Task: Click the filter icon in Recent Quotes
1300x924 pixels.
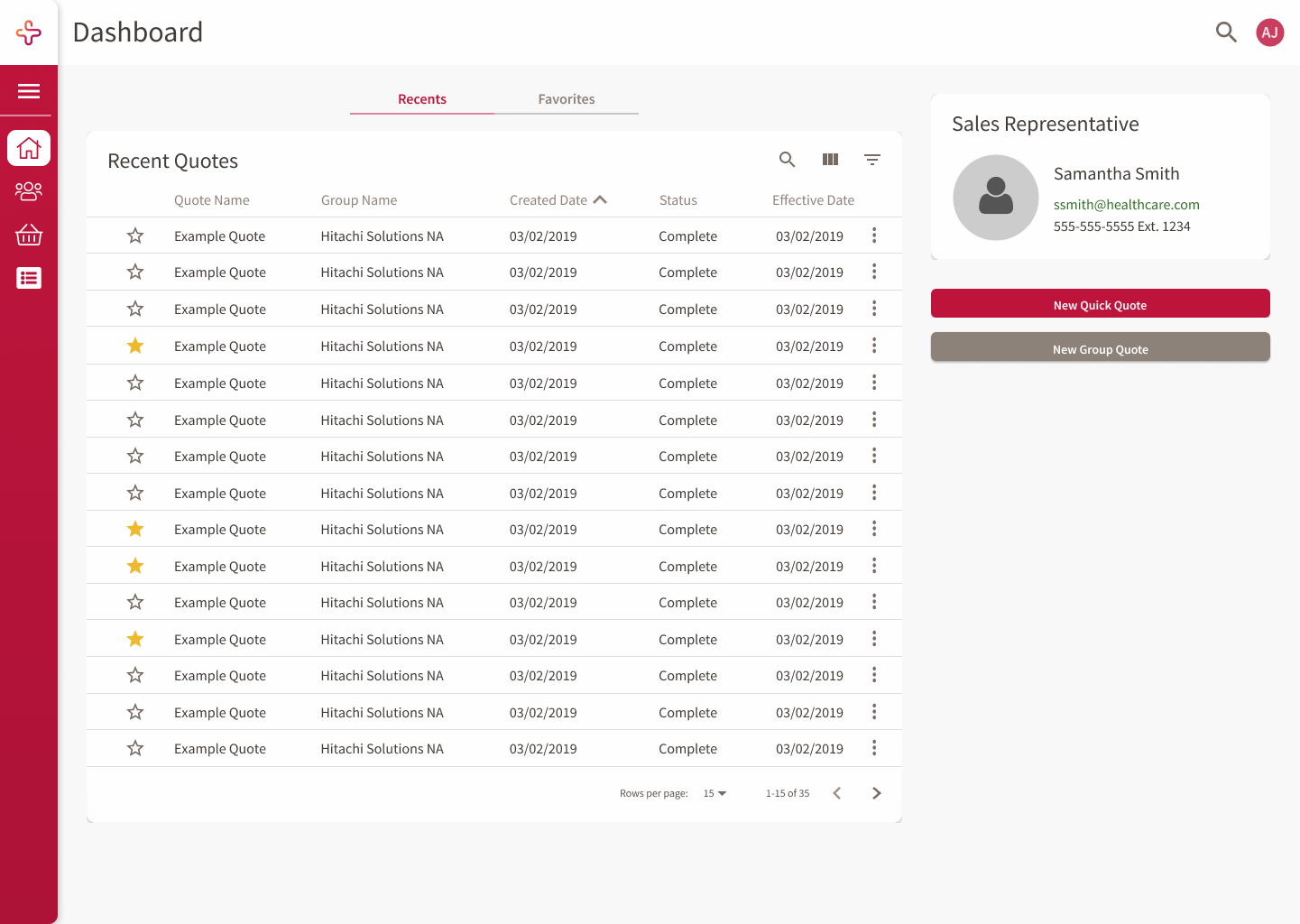Action: pos(871,159)
